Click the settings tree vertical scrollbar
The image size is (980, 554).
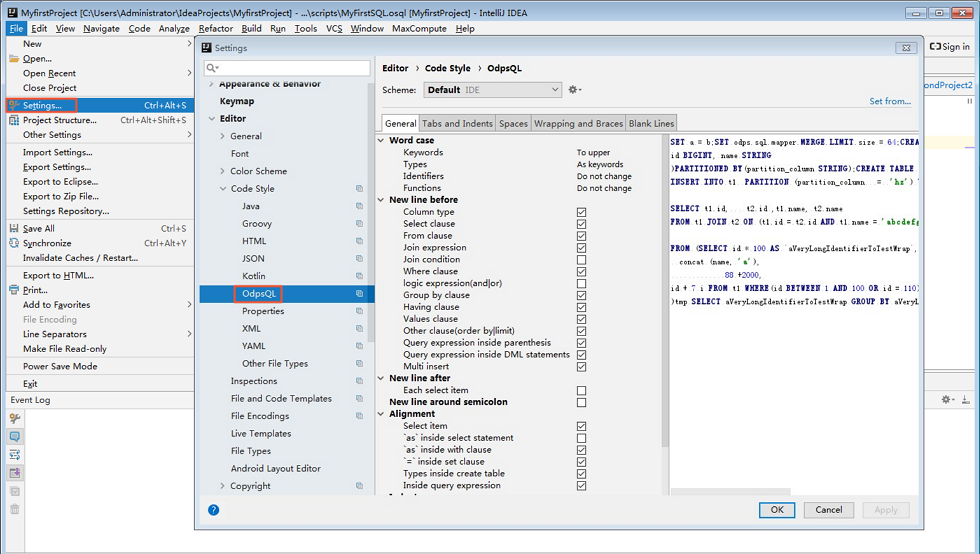(371, 213)
